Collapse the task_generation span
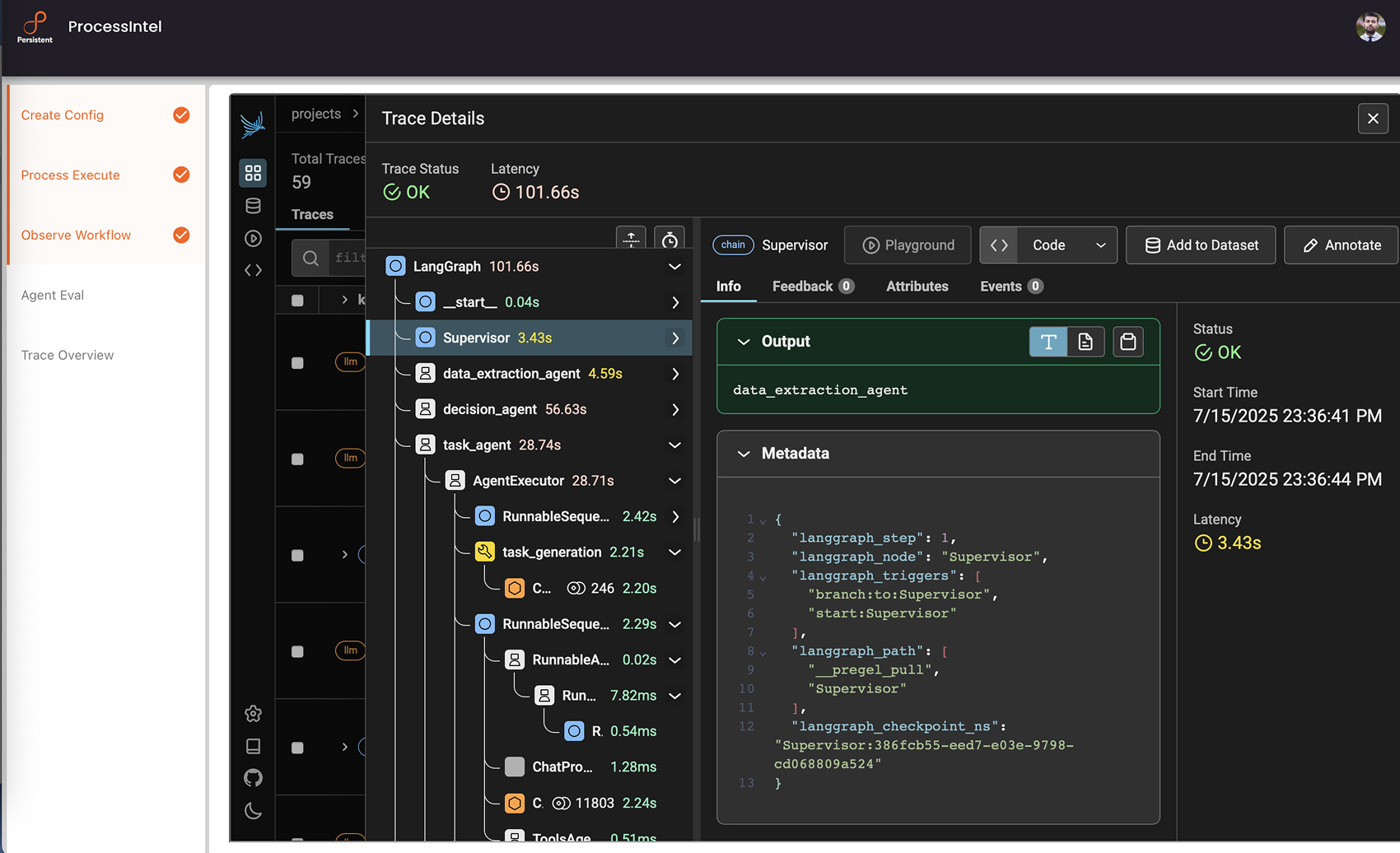Screen dimensions: 1400x853 click(674, 552)
